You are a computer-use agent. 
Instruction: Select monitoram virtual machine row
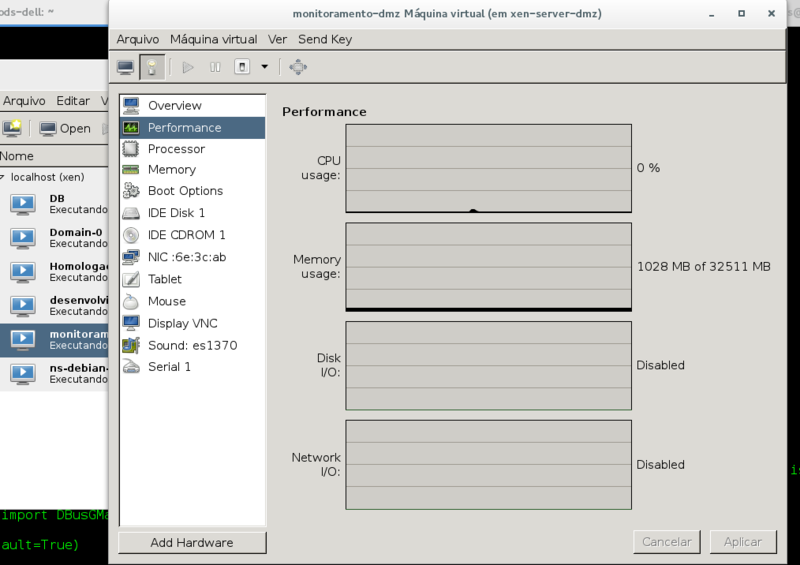click(x=54, y=340)
